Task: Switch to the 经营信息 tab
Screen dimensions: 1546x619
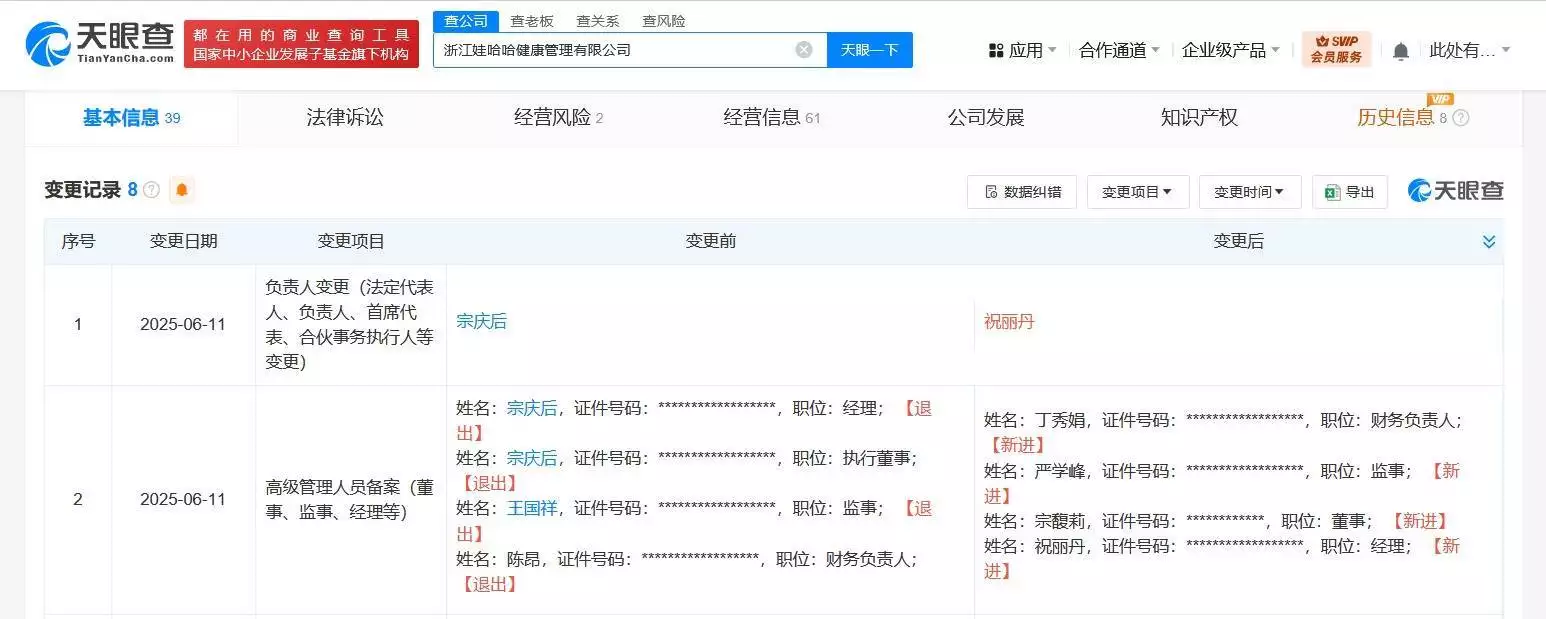Action: 771,118
